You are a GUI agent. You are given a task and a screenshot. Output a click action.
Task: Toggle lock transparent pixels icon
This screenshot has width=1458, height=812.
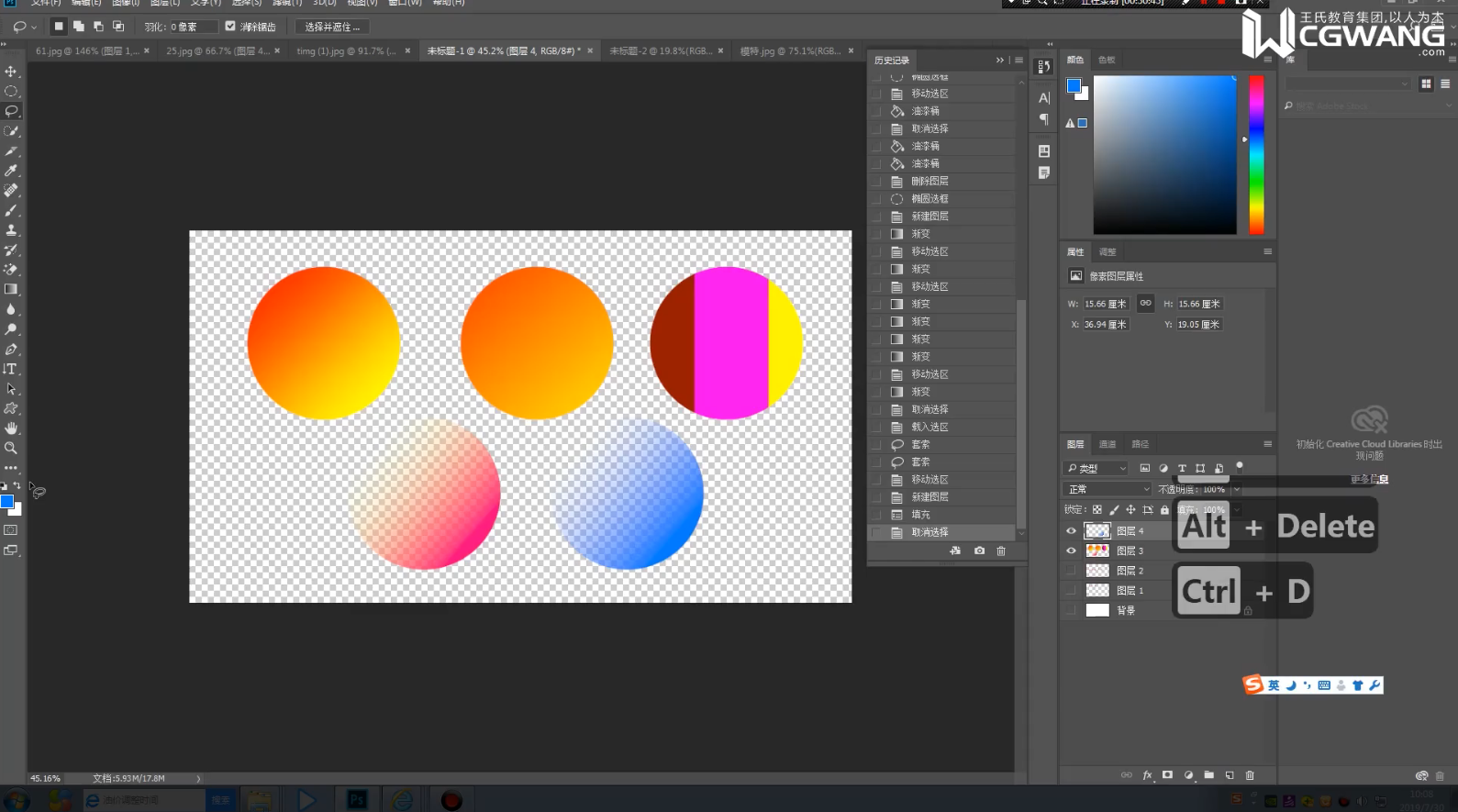click(x=1096, y=509)
